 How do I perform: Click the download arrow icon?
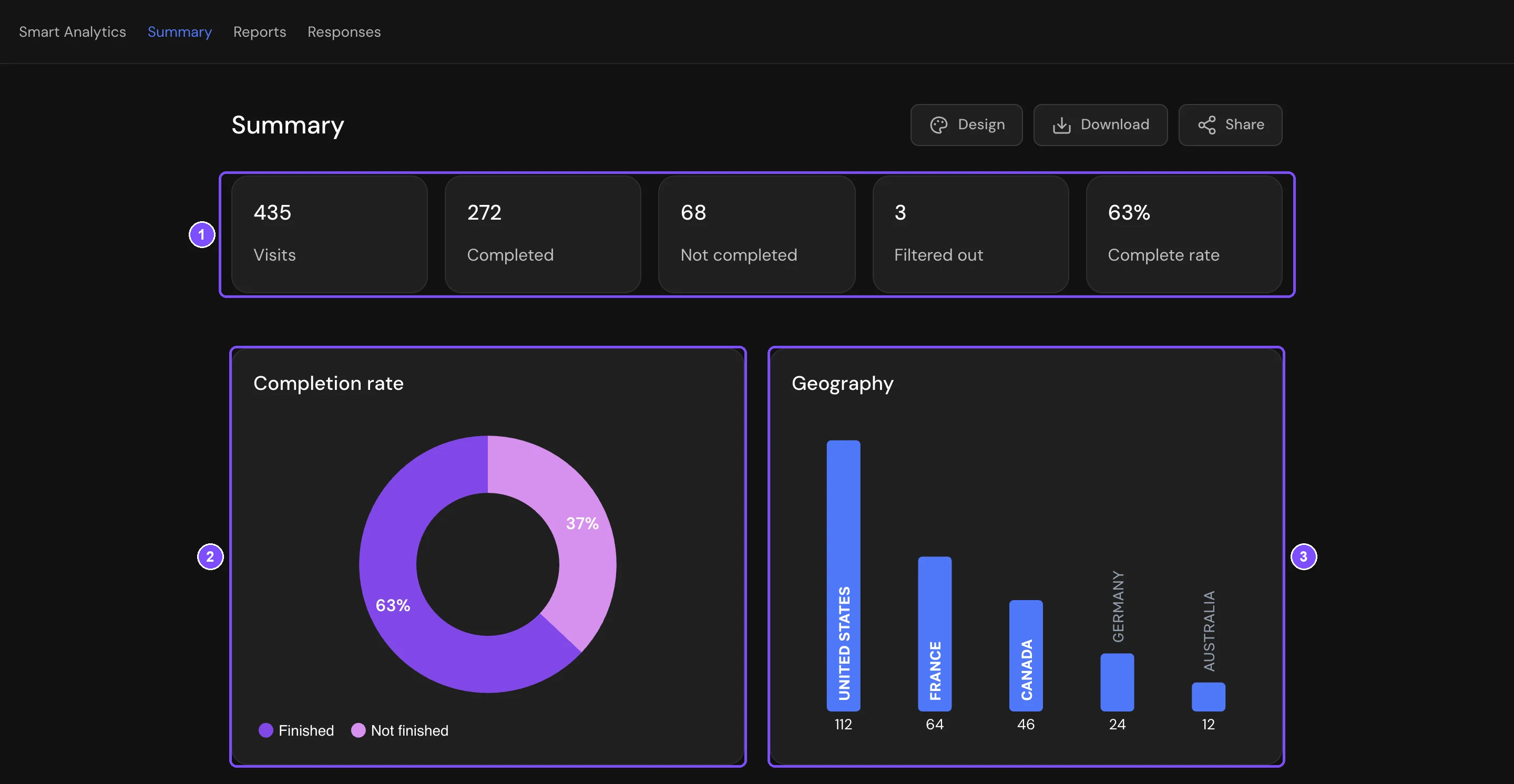1061,125
